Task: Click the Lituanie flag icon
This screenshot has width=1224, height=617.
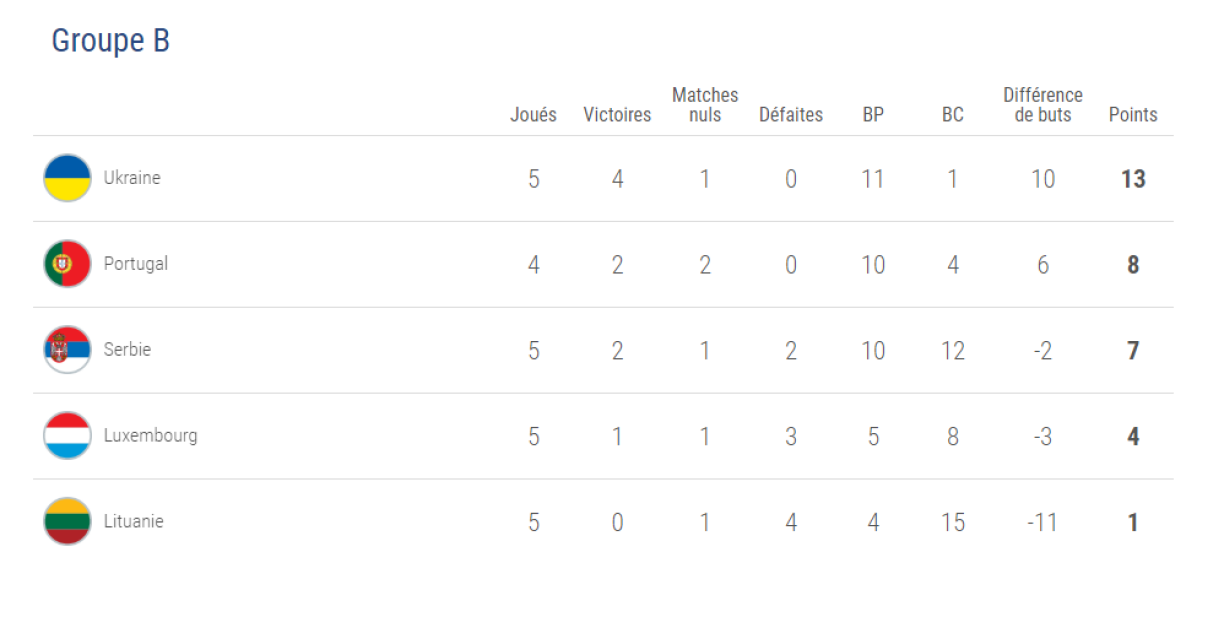Action: click(67, 522)
